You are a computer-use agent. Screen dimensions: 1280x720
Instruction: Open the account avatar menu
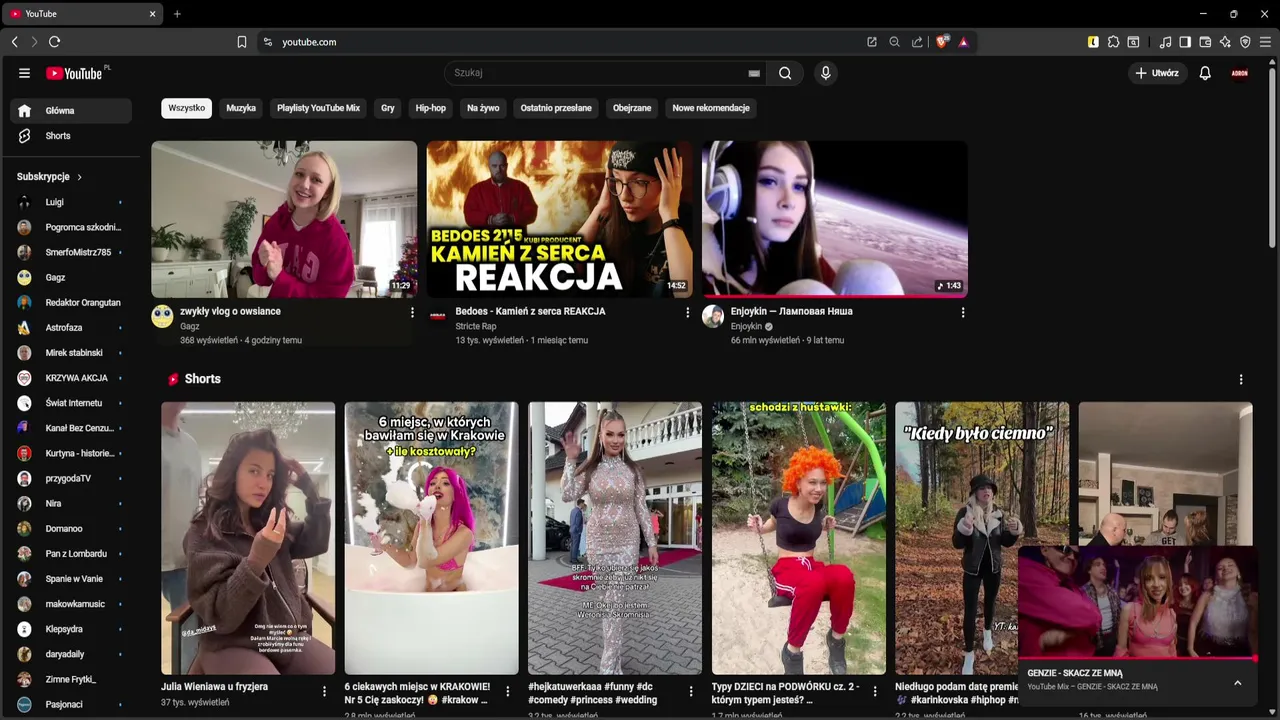[x=1240, y=73]
